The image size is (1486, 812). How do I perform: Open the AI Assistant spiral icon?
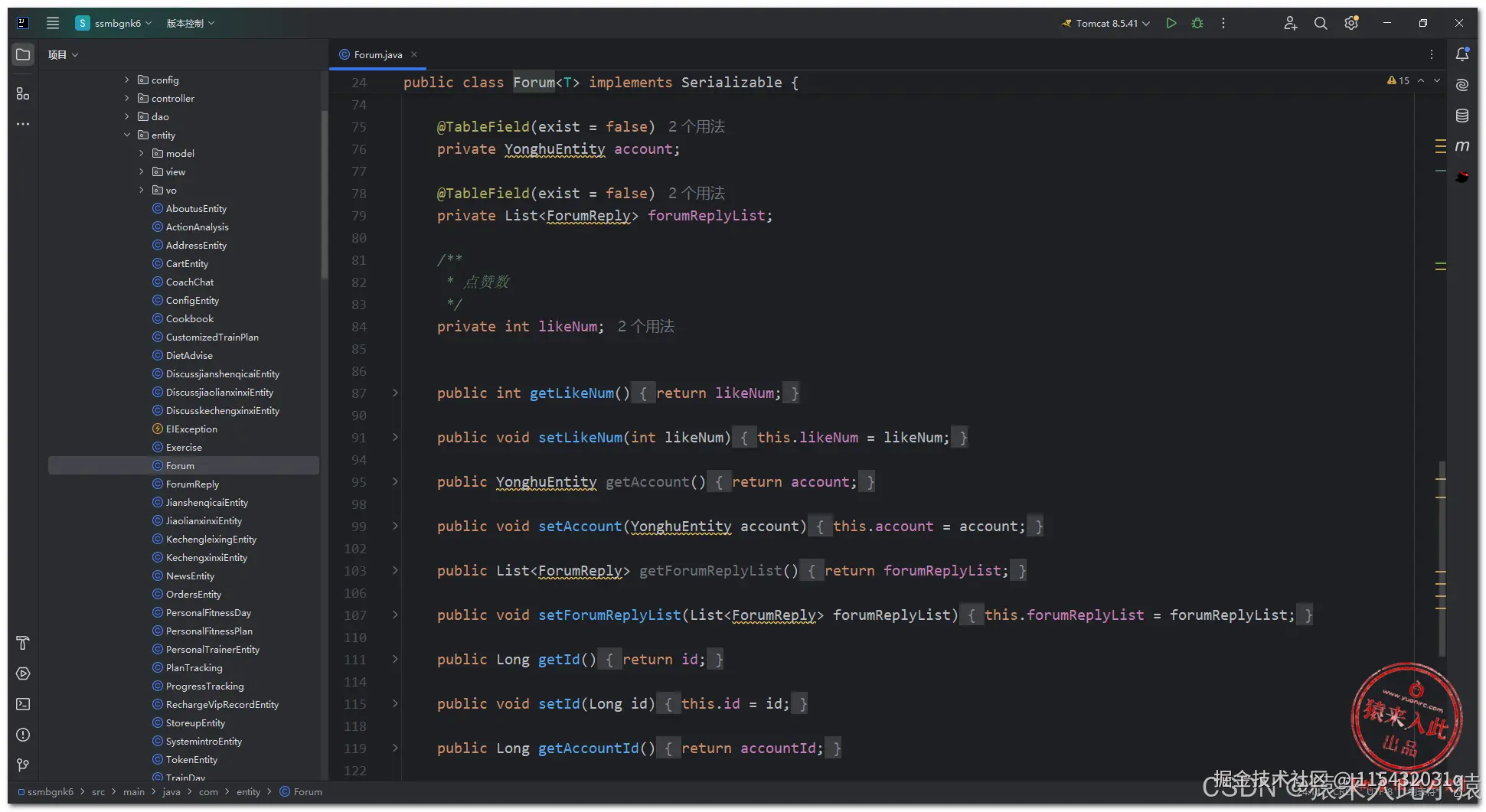(x=1462, y=85)
